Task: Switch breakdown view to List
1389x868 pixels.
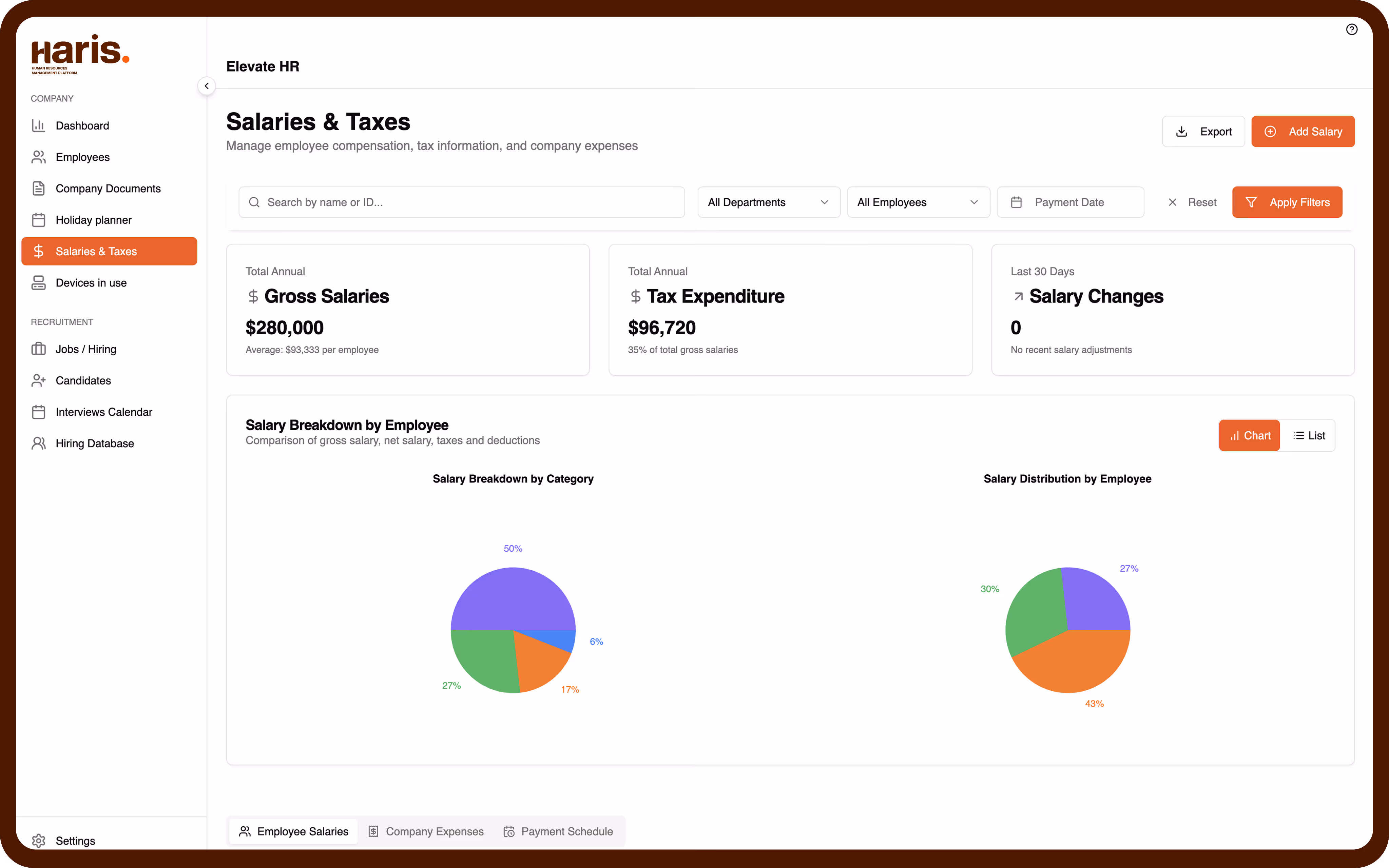Action: [x=1309, y=436]
